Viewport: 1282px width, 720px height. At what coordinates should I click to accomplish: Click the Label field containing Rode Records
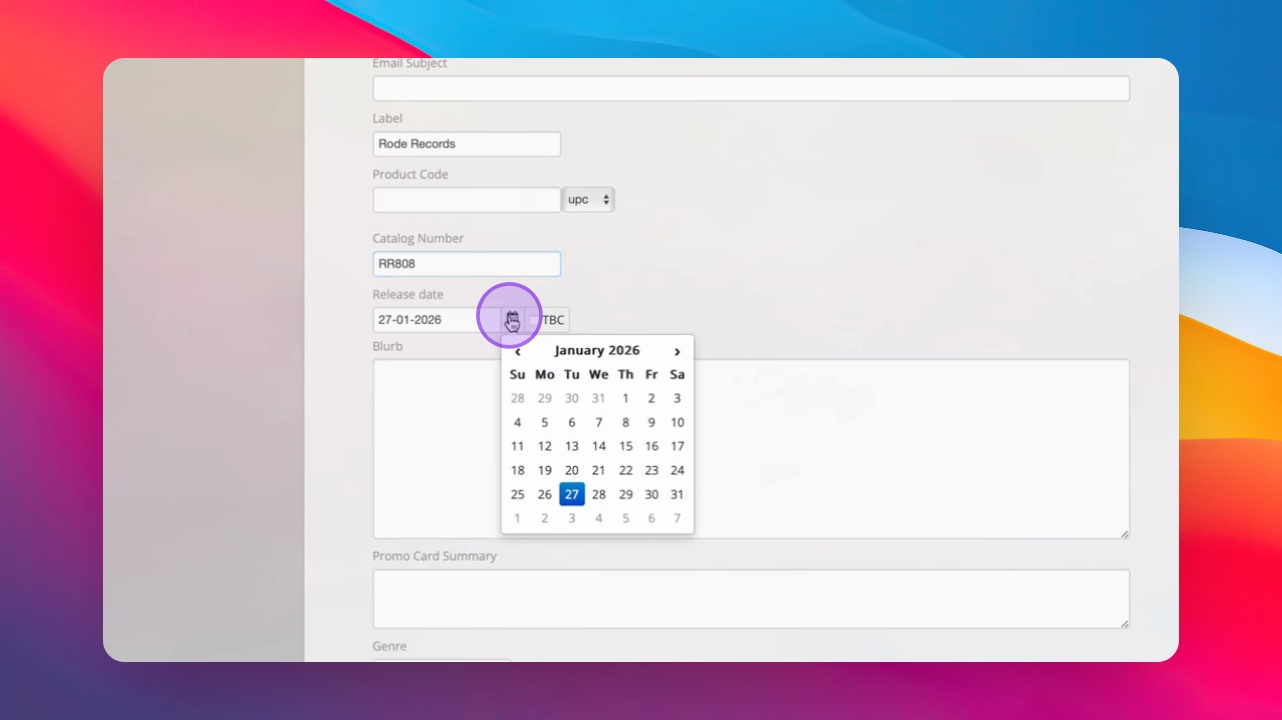click(467, 144)
